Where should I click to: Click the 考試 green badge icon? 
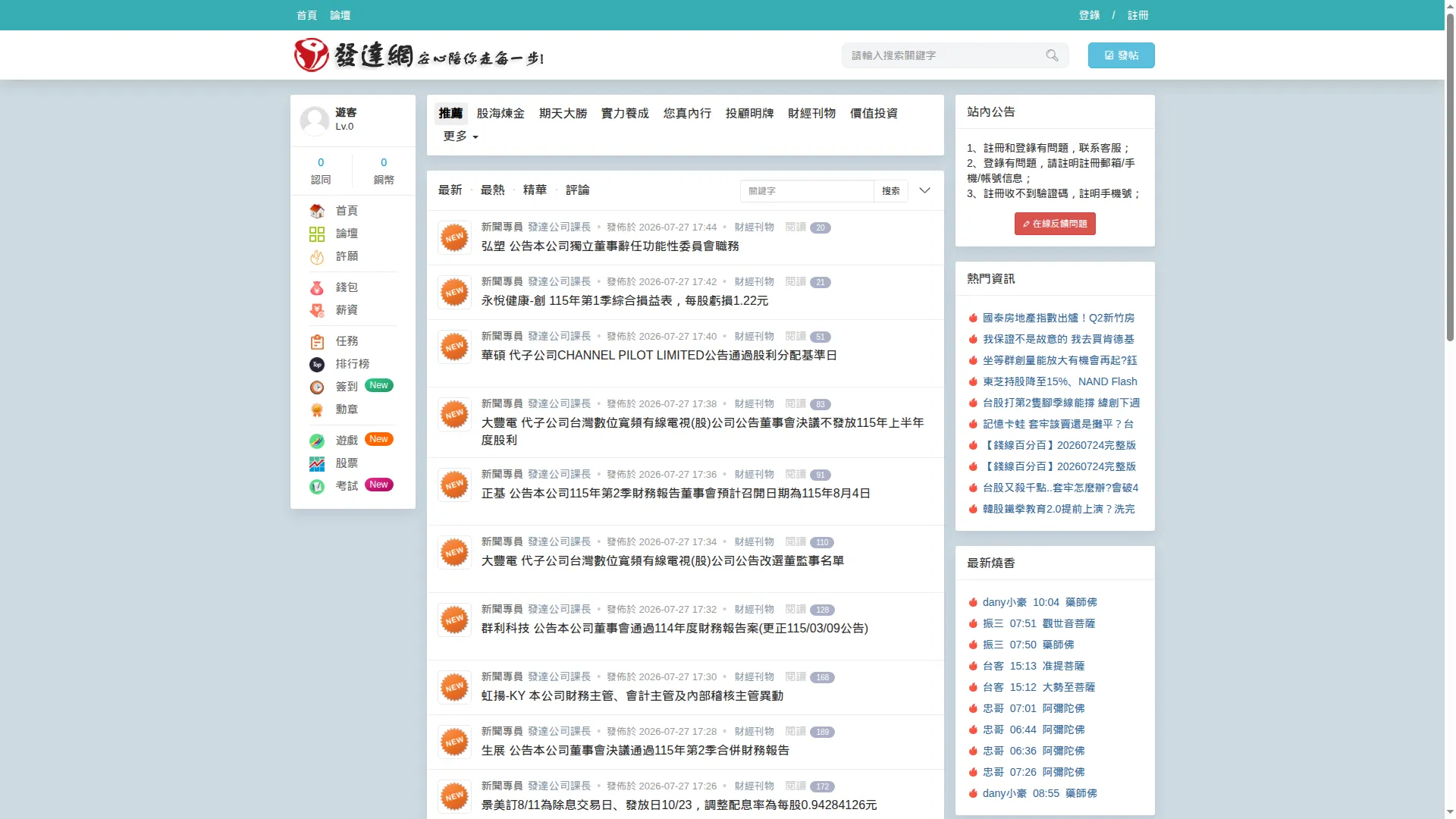click(317, 486)
